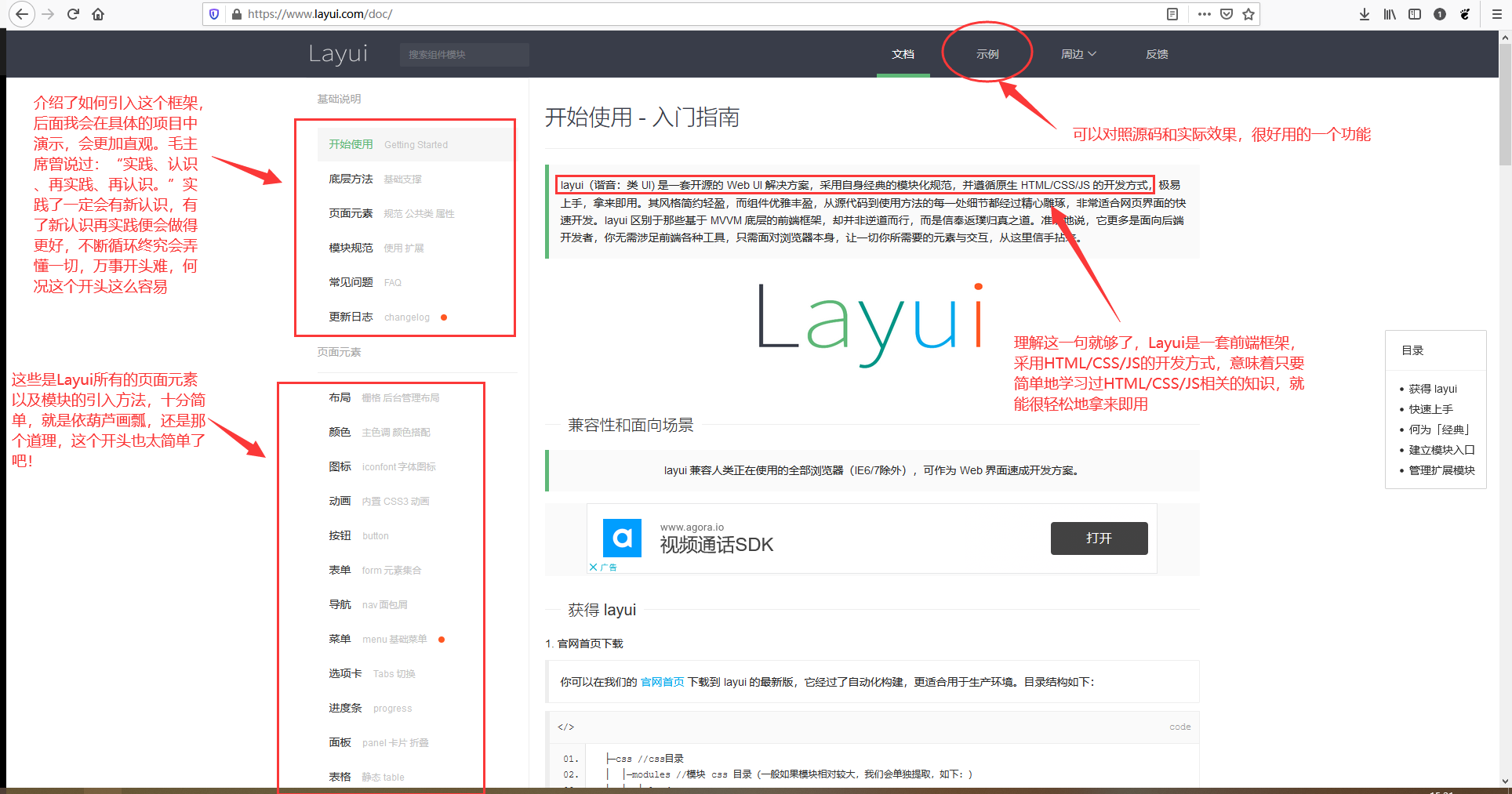Click the browser Home icon
The height and width of the screenshot is (794, 1512).
tap(98, 13)
